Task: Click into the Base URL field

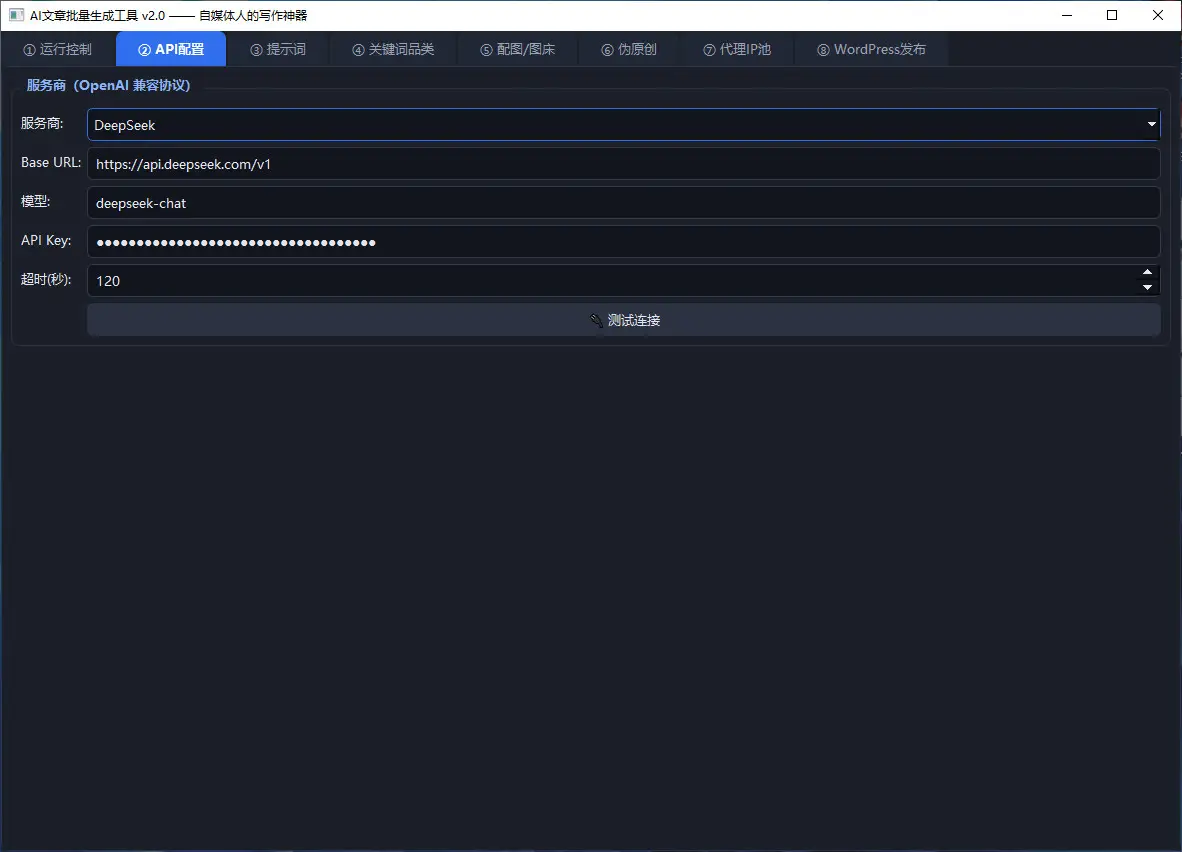Action: click(x=623, y=164)
